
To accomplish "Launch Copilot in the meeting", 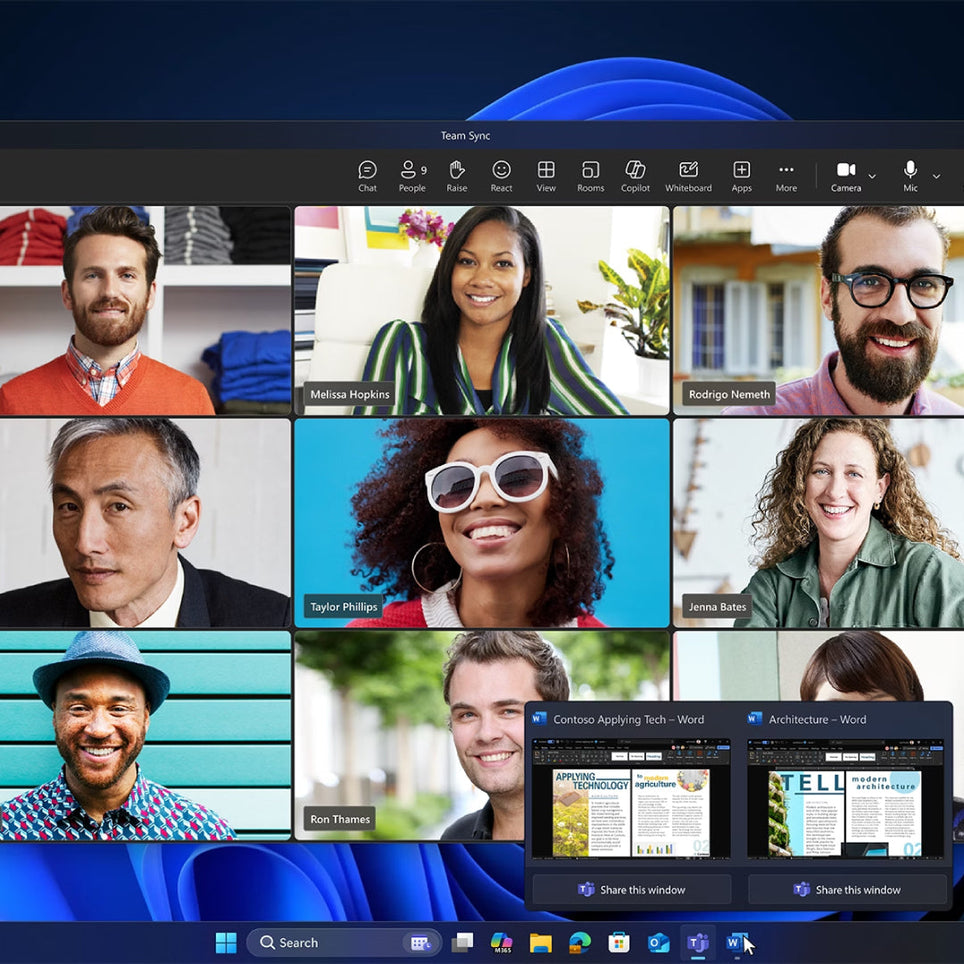I will [635, 176].
